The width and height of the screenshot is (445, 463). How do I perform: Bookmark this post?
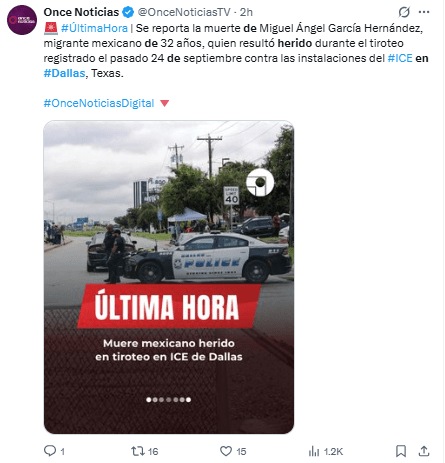click(x=401, y=451)
